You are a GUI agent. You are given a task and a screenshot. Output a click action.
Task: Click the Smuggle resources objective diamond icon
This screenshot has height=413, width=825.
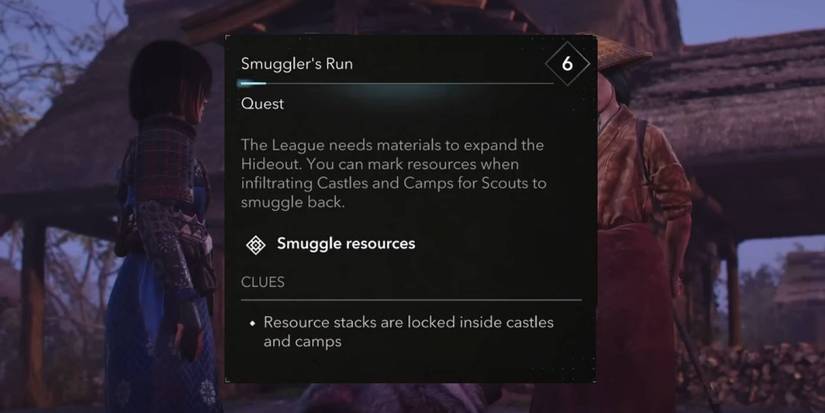(256, 245)
